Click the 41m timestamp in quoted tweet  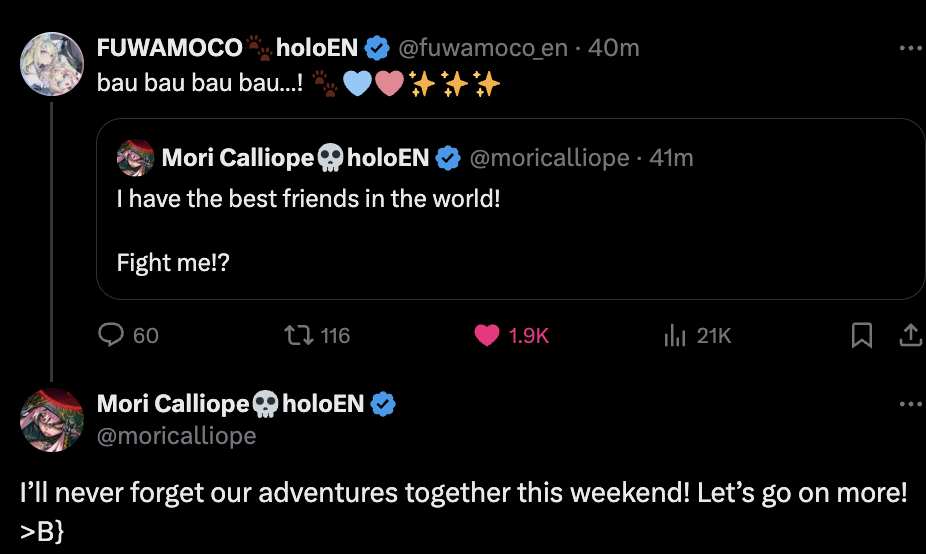[x=671, y=158]
